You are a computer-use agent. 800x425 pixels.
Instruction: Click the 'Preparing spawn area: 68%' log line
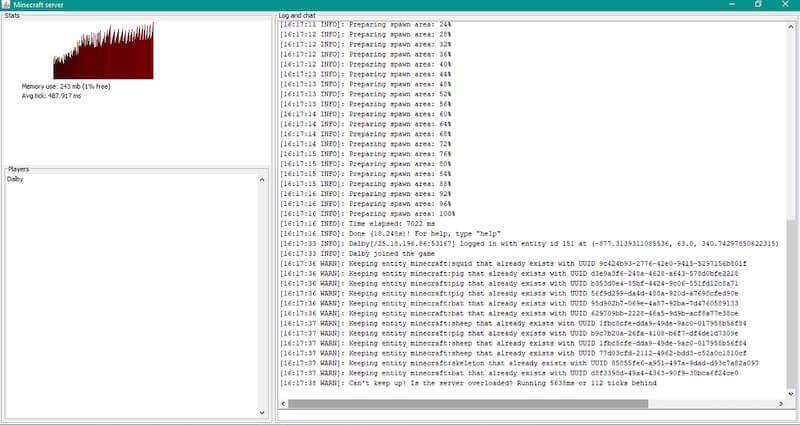point(366,134)
